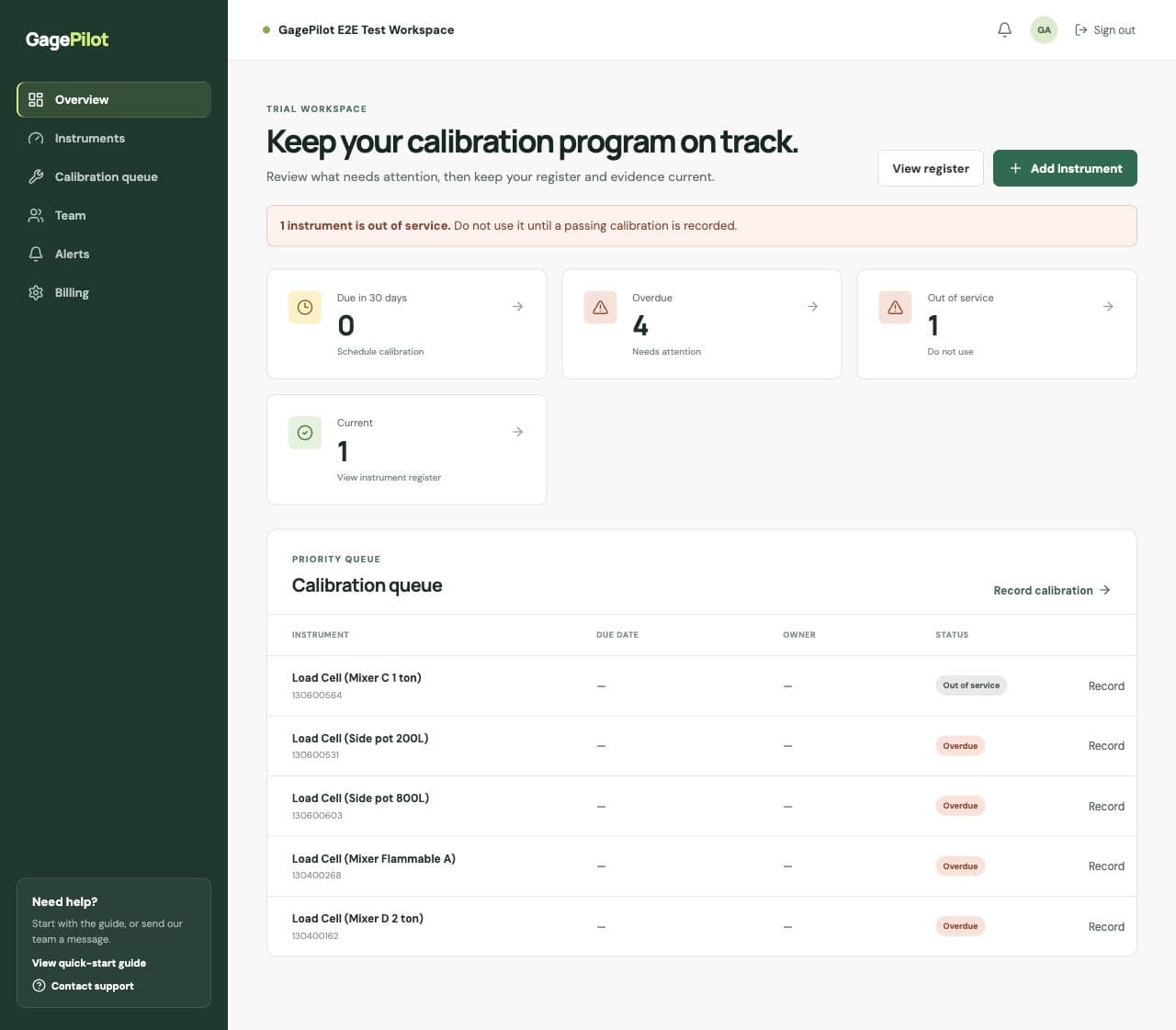The width and height of the screenshot is (1176, 1030).
Task: Click GagePilot E2E Test Workspace title
Action: (x=366, y=29)
